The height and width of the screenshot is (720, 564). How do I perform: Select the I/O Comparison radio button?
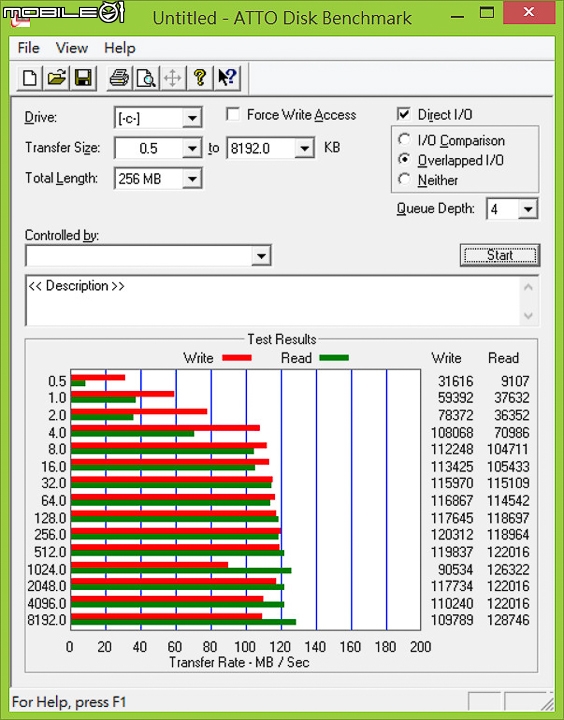404,139
